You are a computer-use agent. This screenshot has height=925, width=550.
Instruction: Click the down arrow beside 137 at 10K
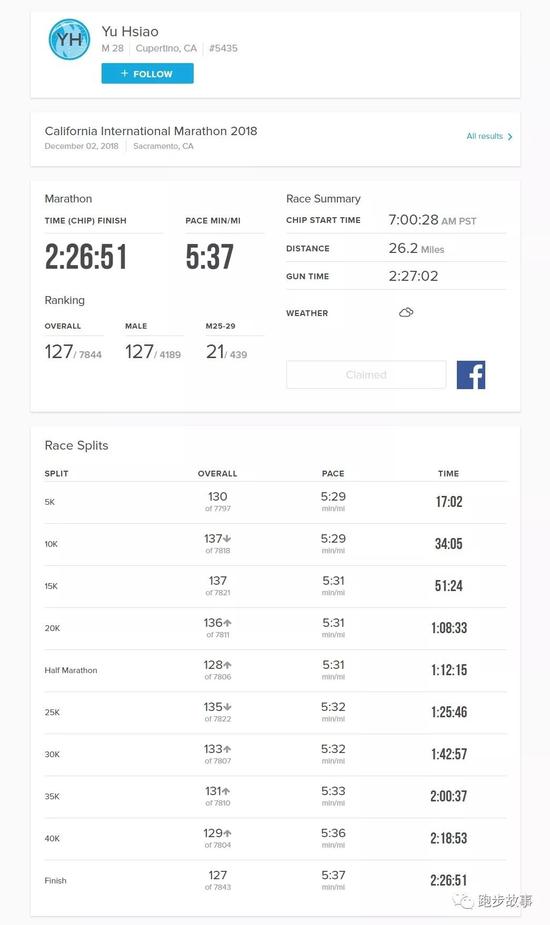coord(227,539)
